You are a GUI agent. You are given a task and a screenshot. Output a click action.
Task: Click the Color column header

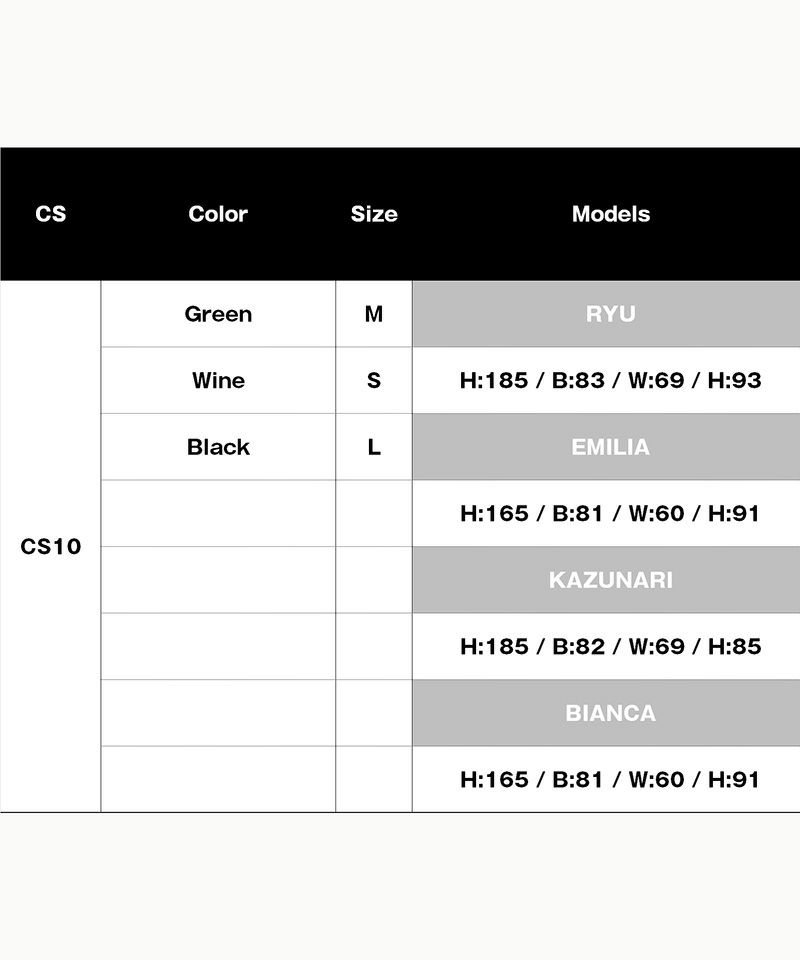pyautogui.click(x=218, y=214)
